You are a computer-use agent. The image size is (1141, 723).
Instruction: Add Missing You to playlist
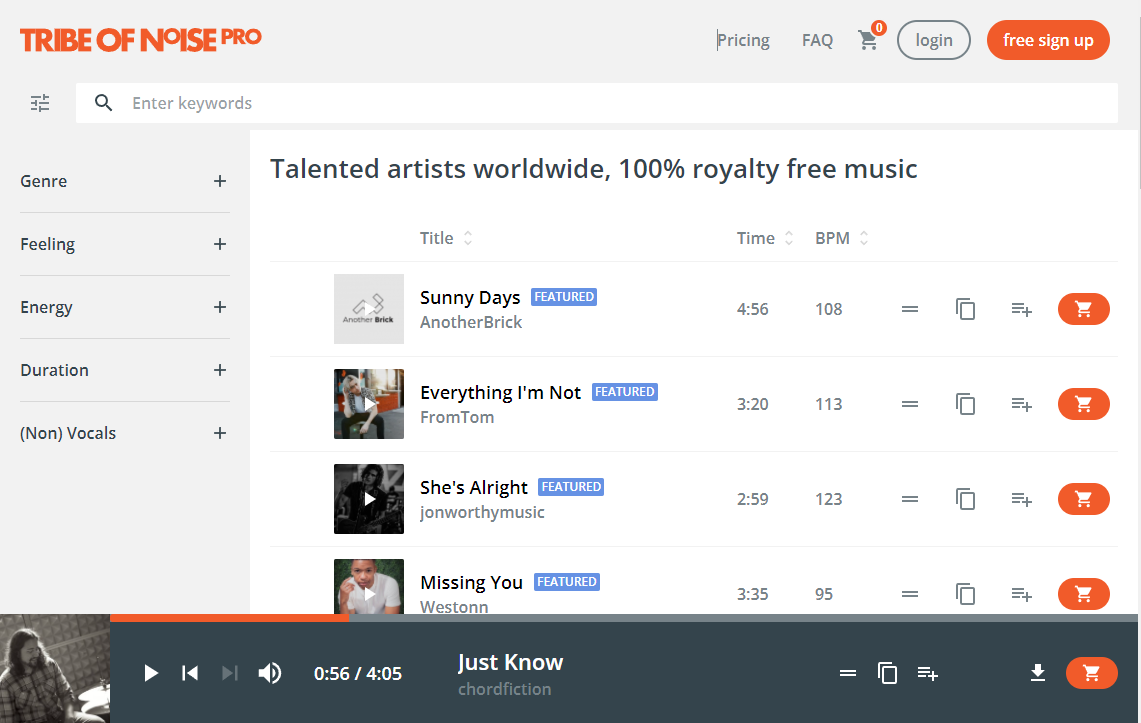1022,595
